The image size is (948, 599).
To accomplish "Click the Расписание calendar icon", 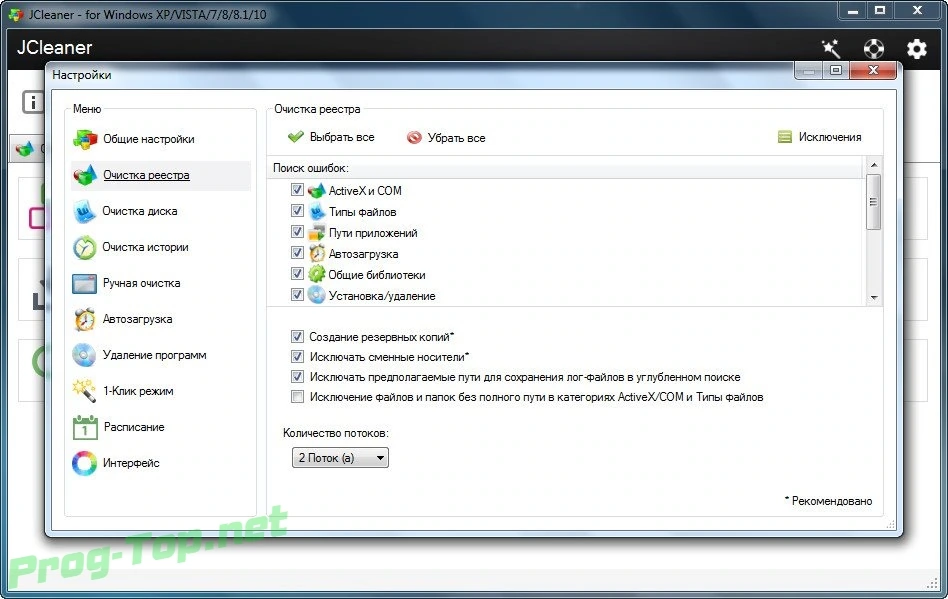I will pyautogui.click(x=85, y=427).
